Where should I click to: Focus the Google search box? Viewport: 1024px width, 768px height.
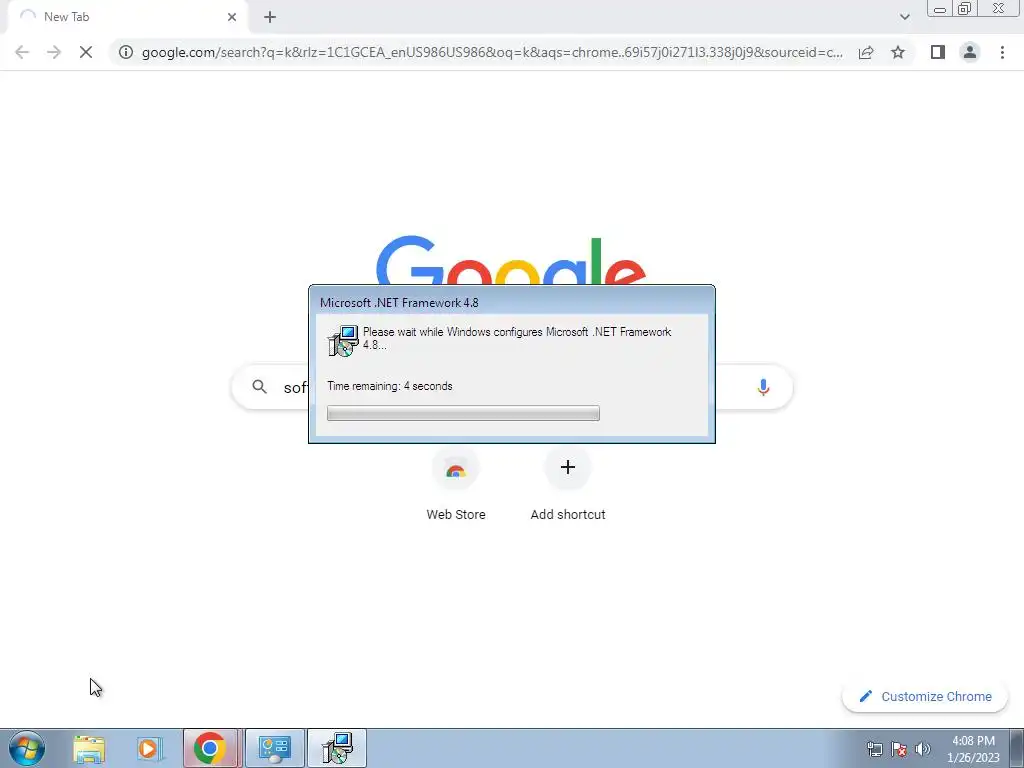(512, 387)
